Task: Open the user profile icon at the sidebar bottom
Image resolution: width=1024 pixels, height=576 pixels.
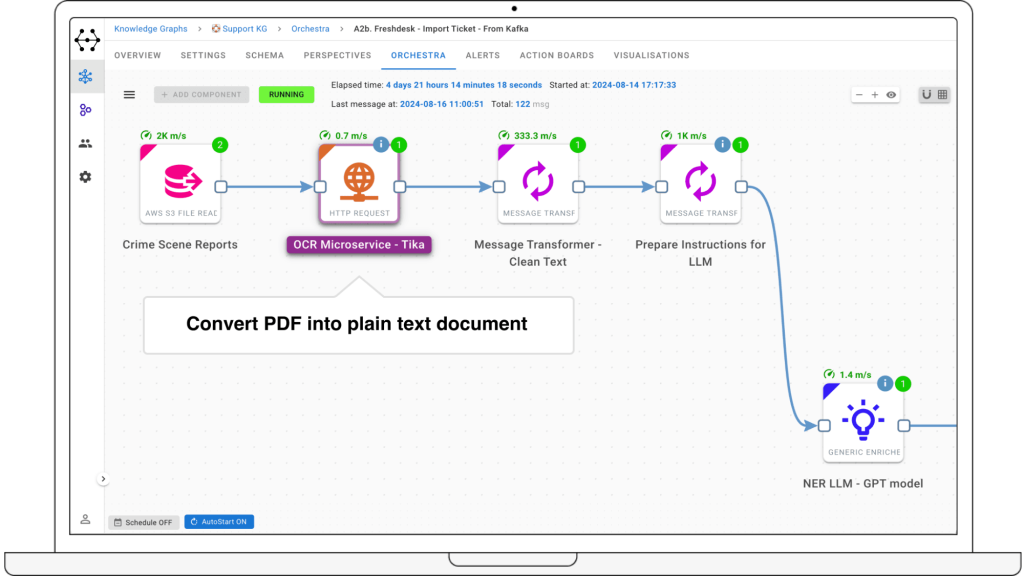Action: [86, 520]
